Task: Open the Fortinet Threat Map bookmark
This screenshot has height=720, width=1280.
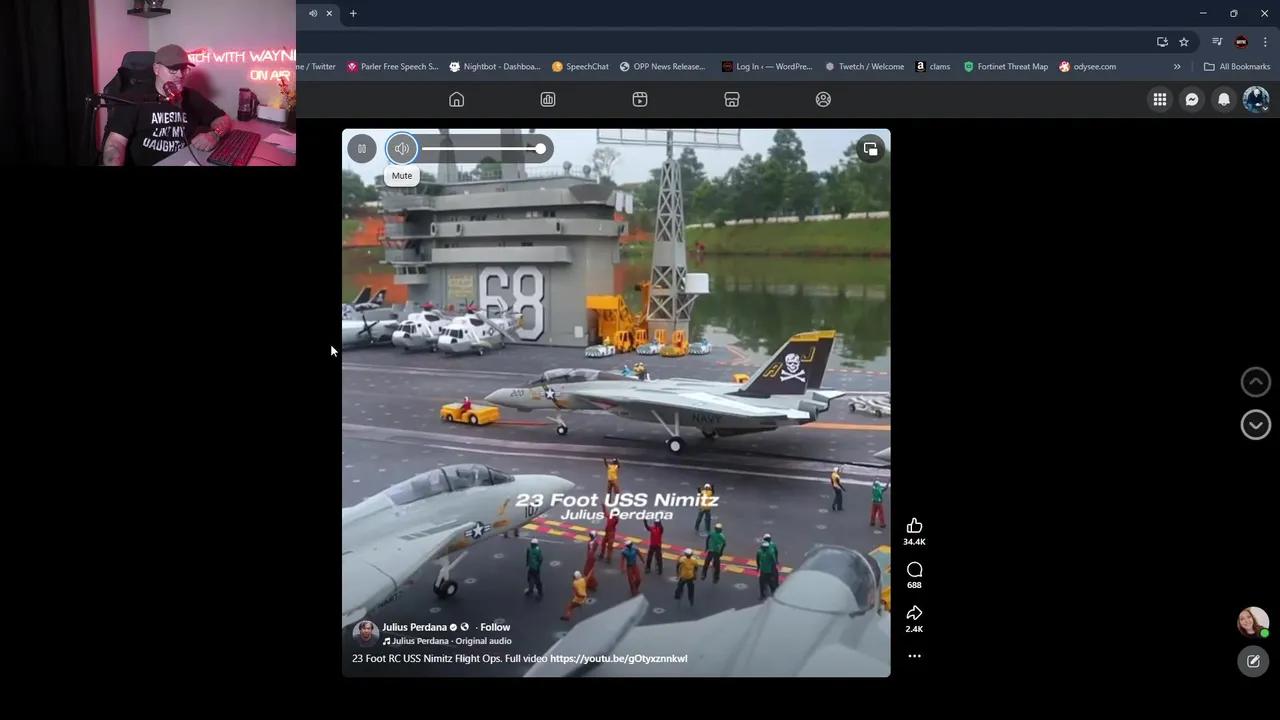Action: tap(1006, 67)
